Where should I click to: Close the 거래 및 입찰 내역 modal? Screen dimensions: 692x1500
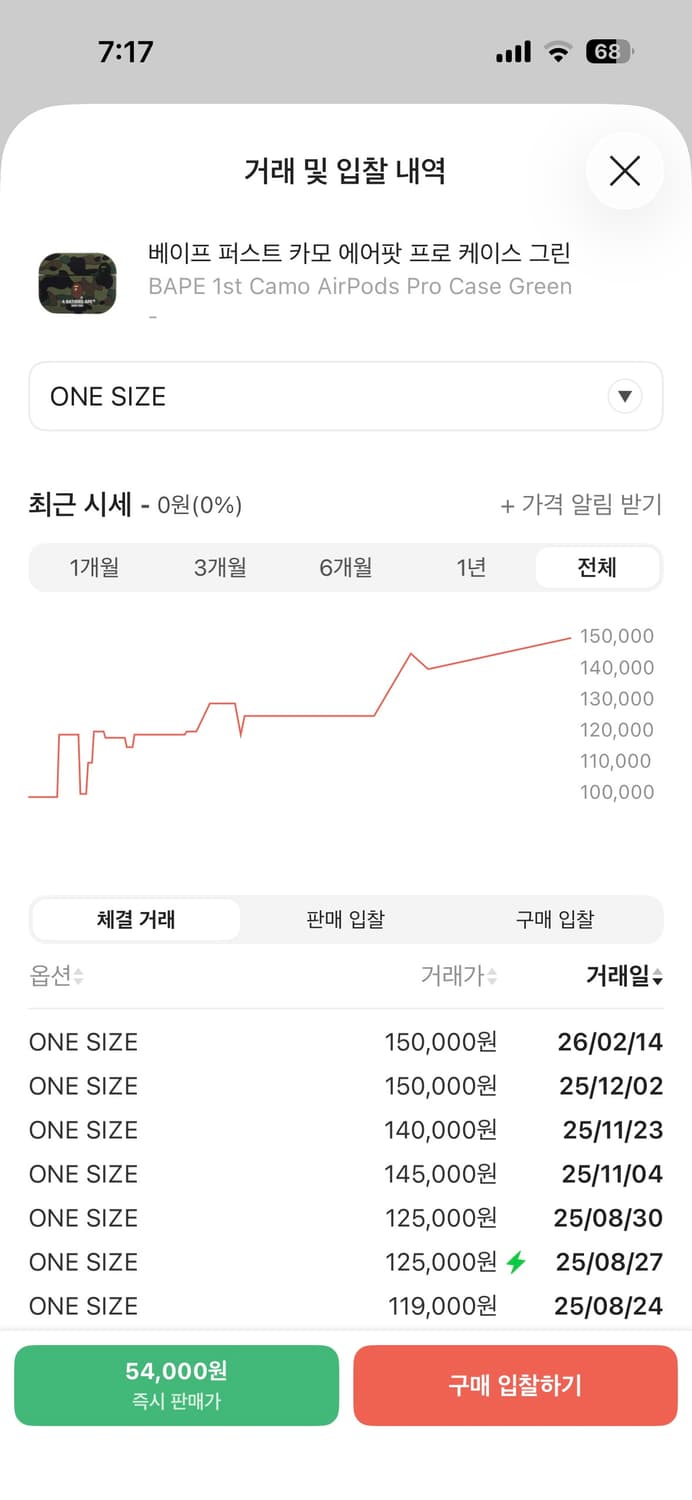coord(624,171)
